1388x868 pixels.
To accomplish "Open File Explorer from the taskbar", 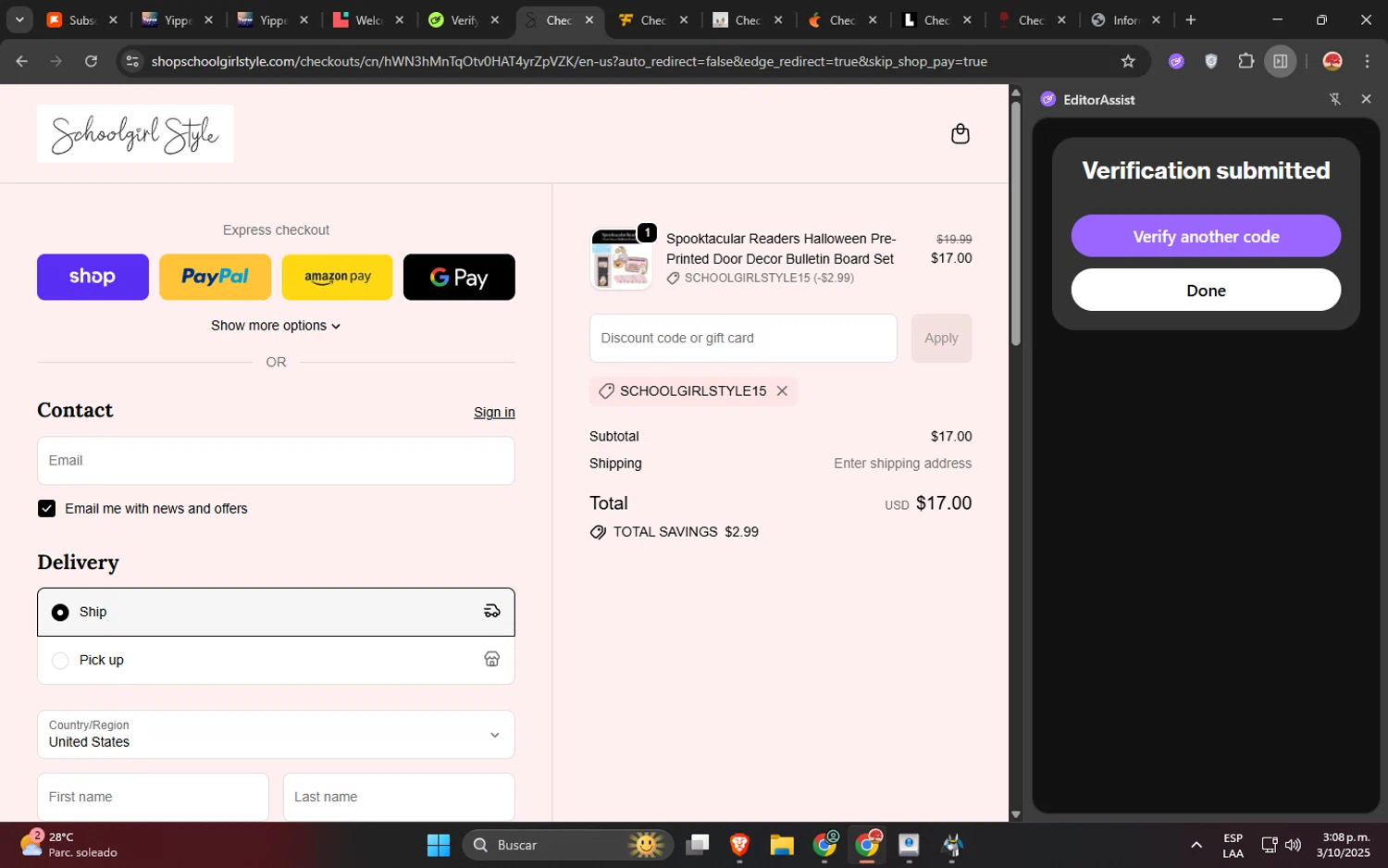I will point(782,845).
